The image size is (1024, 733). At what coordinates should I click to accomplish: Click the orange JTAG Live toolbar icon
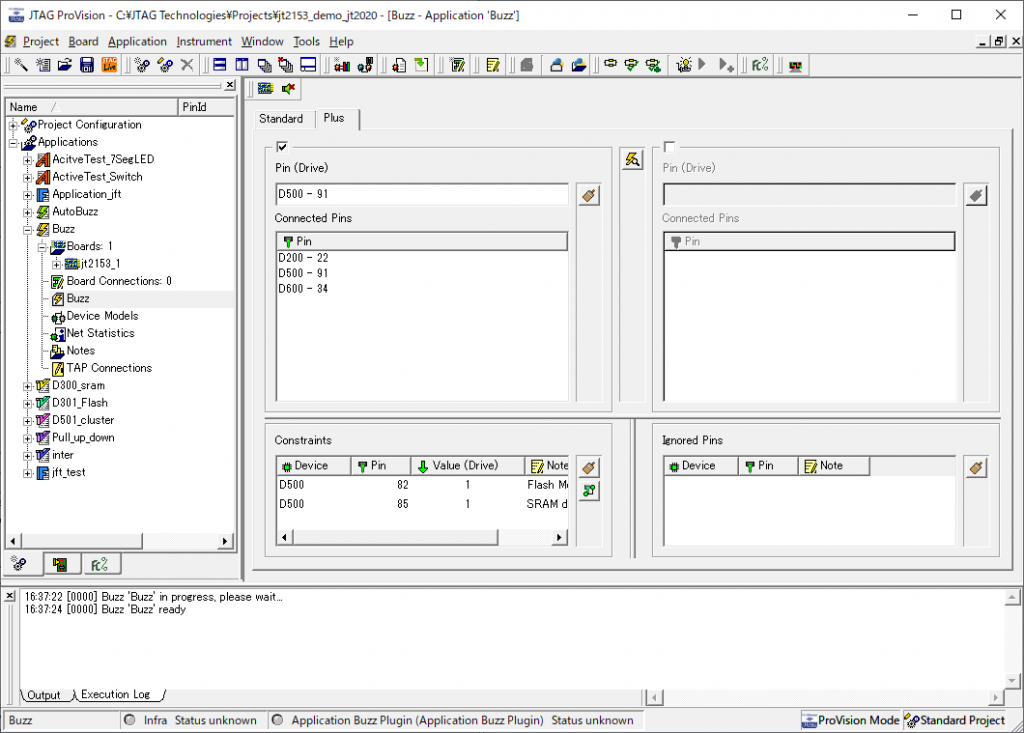pyautogui.click(x=109, y=65)
